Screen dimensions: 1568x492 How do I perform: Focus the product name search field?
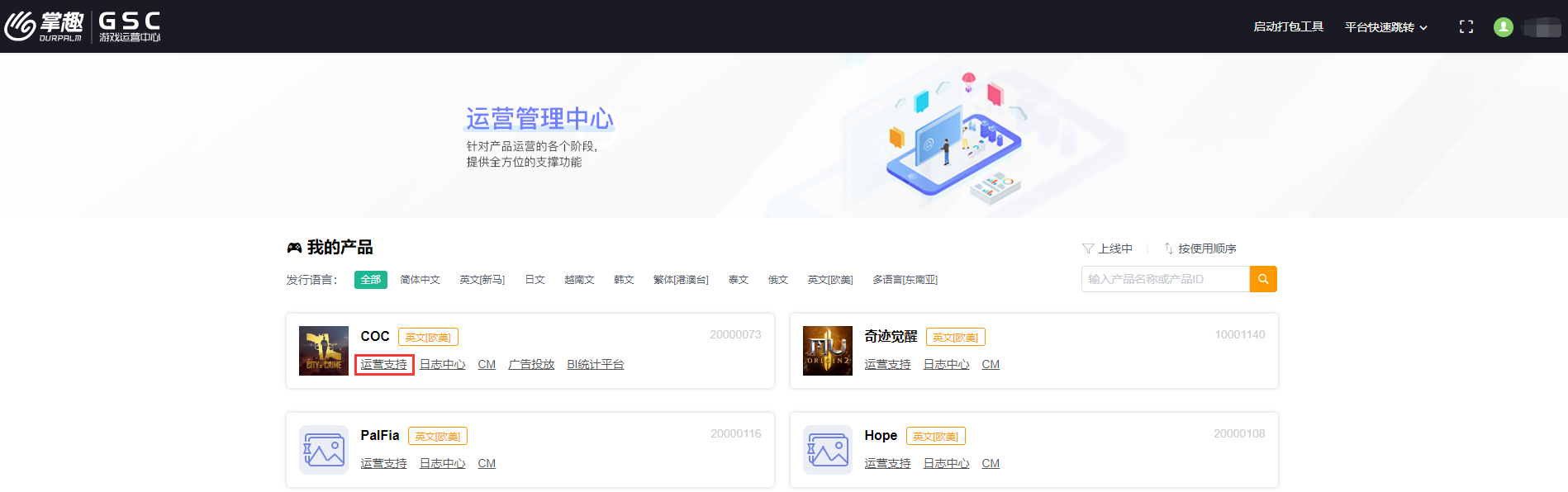point(1164,279)
